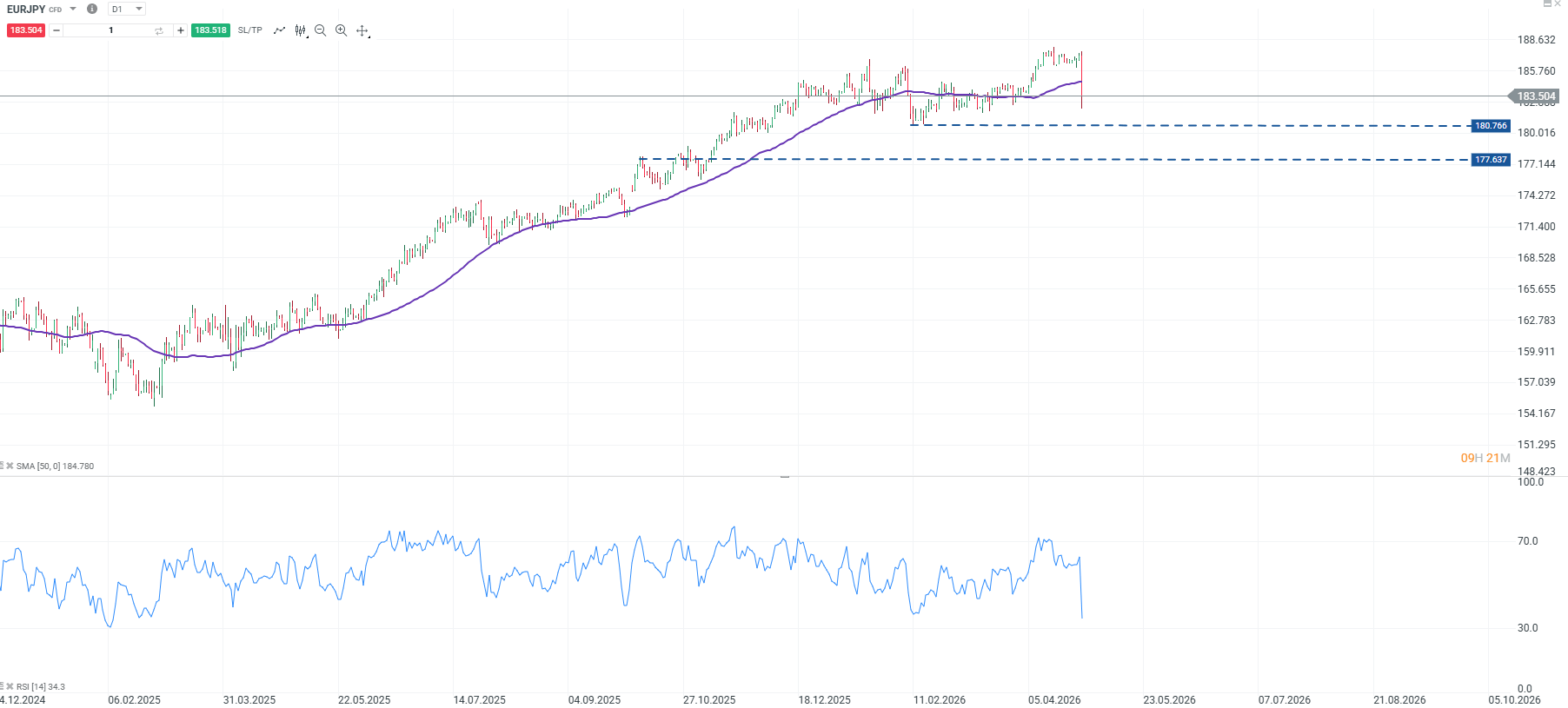Decrease trade volume with minus button

coord(56,30)
